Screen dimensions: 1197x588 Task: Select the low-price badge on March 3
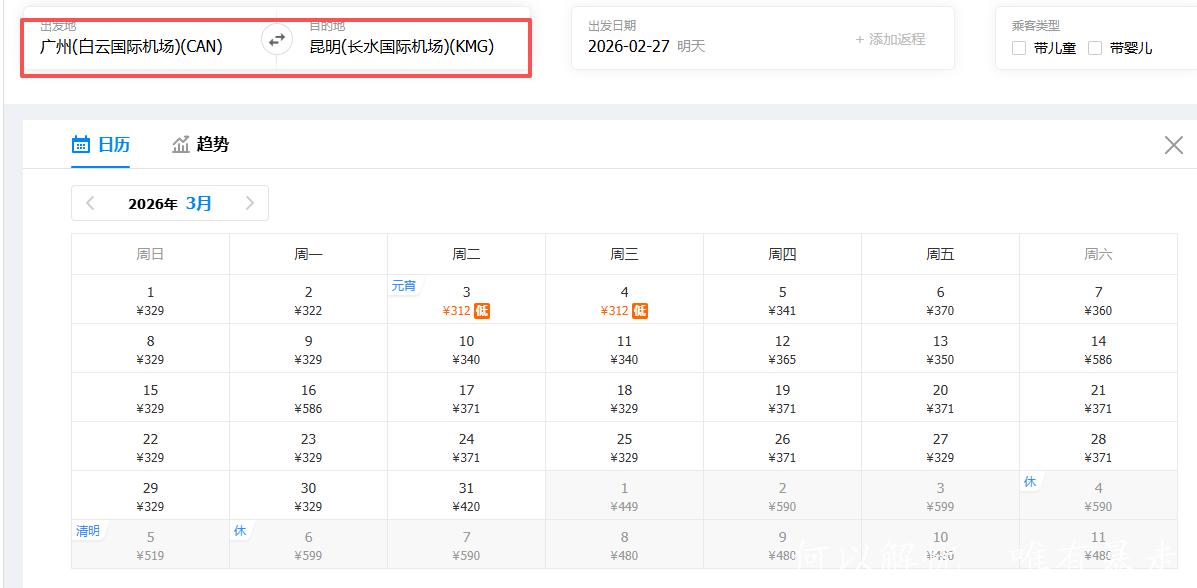482,311
